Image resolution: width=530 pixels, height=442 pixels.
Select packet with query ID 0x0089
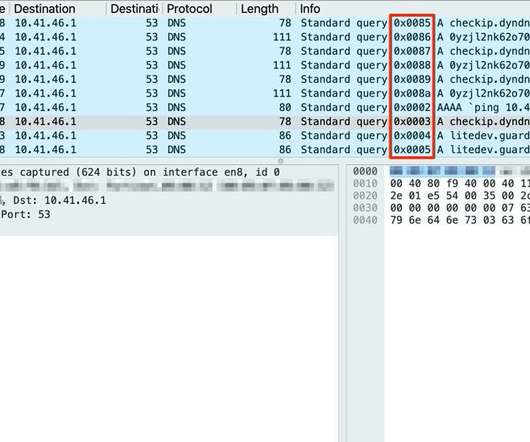265,79
